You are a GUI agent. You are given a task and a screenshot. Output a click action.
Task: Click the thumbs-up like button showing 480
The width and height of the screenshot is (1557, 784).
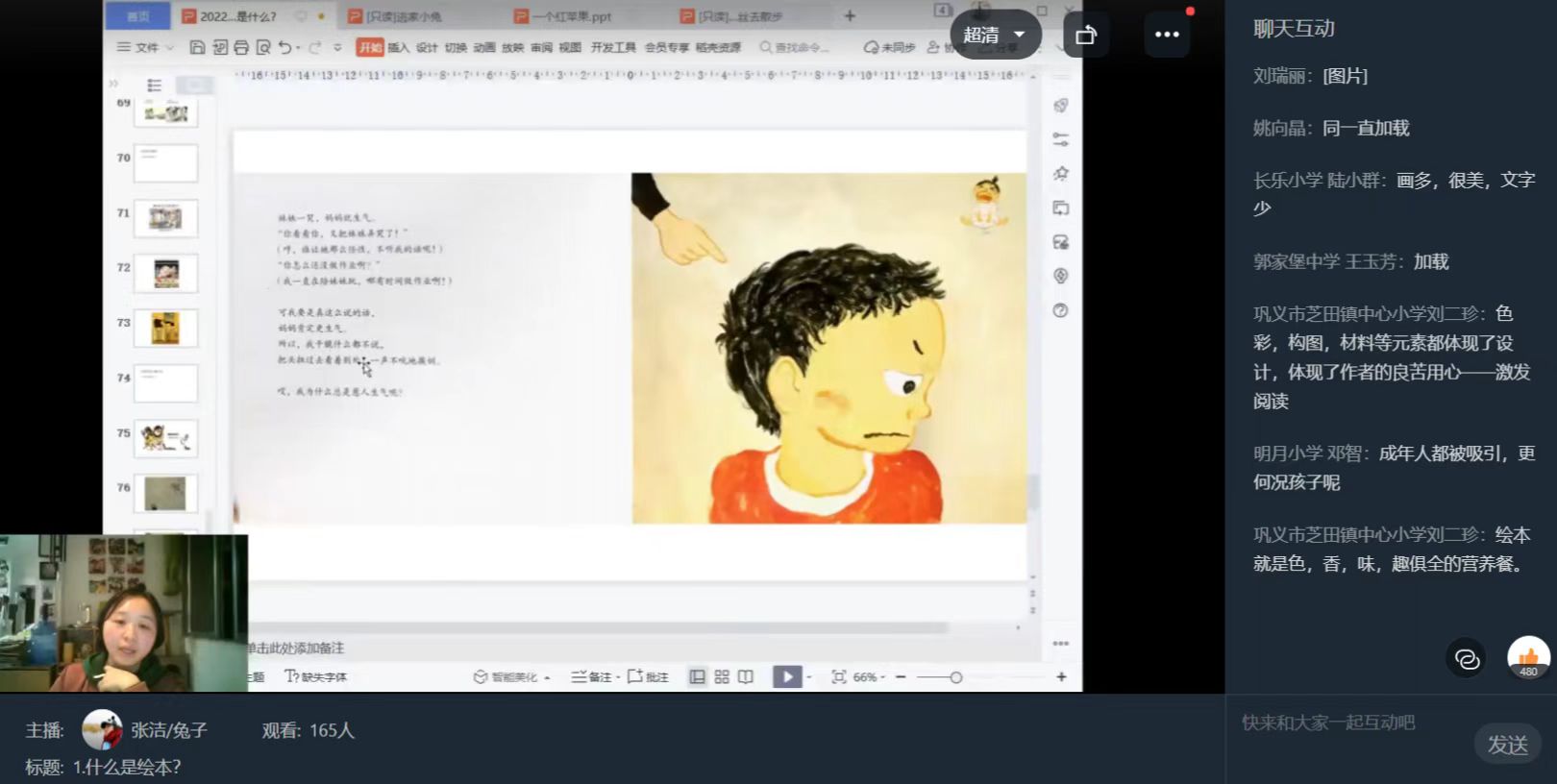pos(1528,658)
